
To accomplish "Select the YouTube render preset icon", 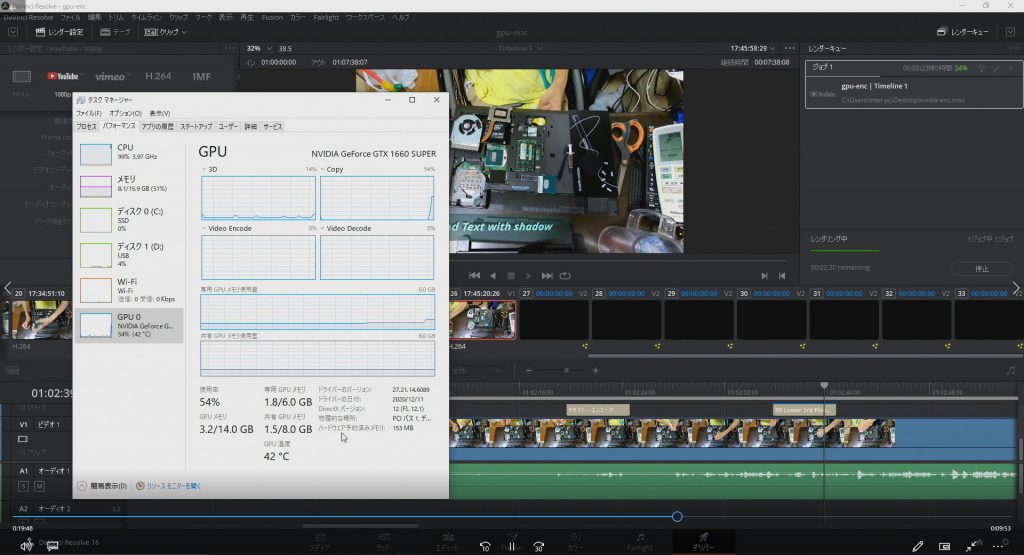I will click(62, 76).
